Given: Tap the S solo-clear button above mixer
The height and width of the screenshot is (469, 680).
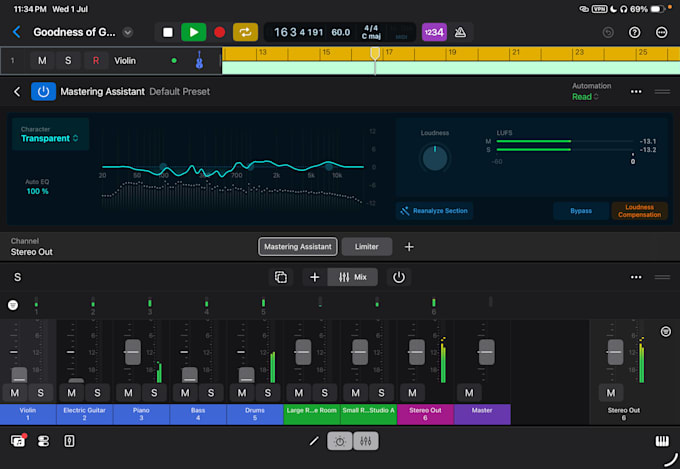Looking at the screenshot, I should point(17,277).
